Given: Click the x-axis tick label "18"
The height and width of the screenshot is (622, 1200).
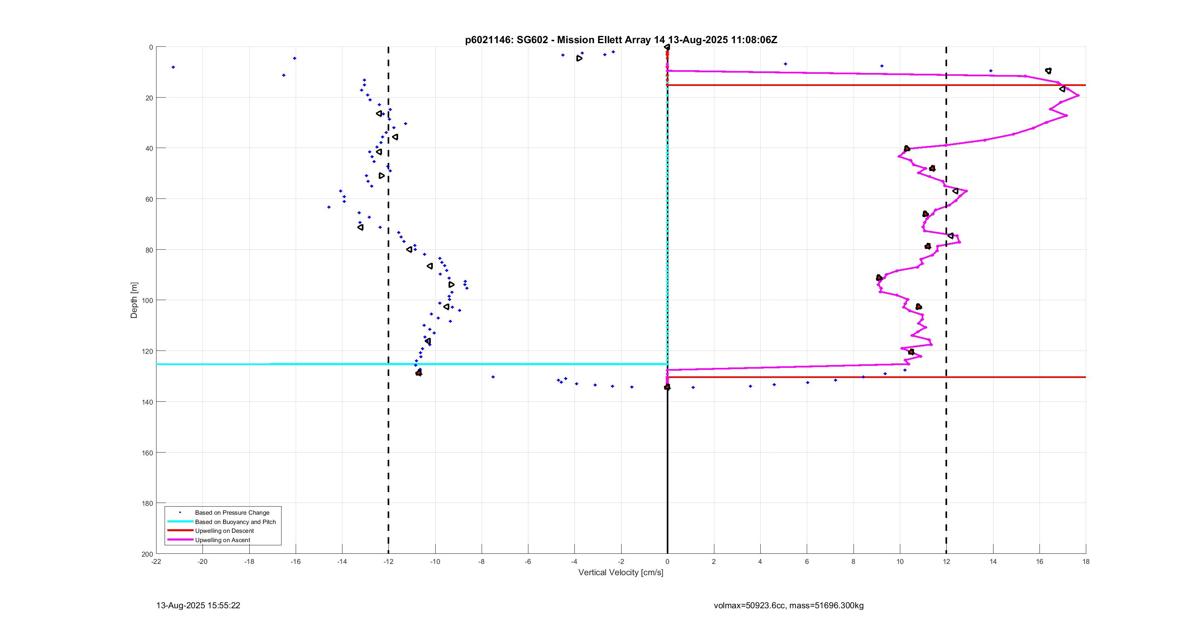Looking at the screenshot, I should coord(1086,562).
